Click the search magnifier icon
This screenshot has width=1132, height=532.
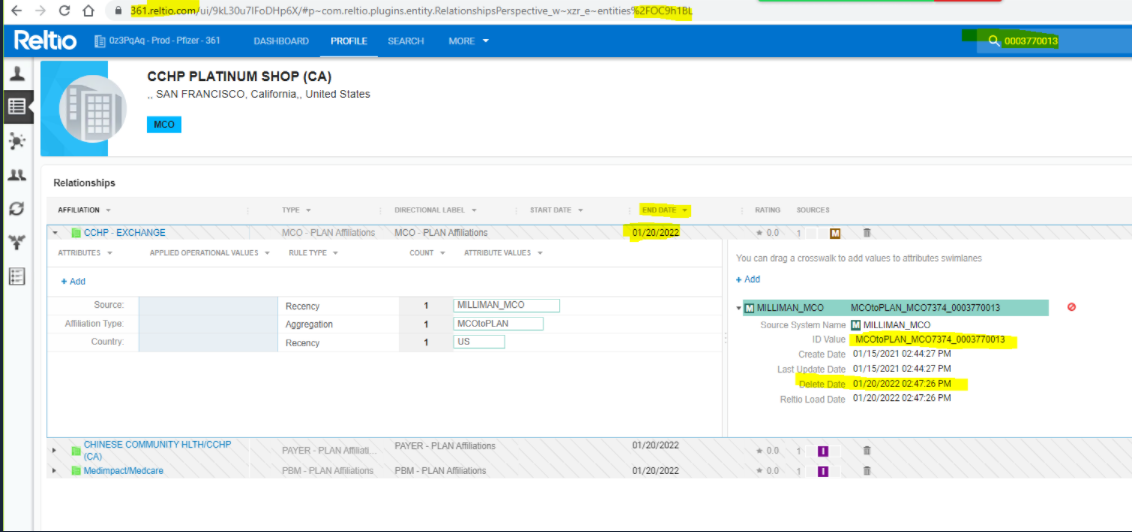click(x=994, y=41)
